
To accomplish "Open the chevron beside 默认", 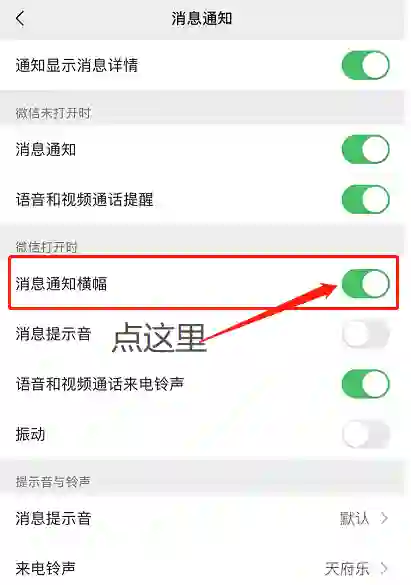I will 384,518.
